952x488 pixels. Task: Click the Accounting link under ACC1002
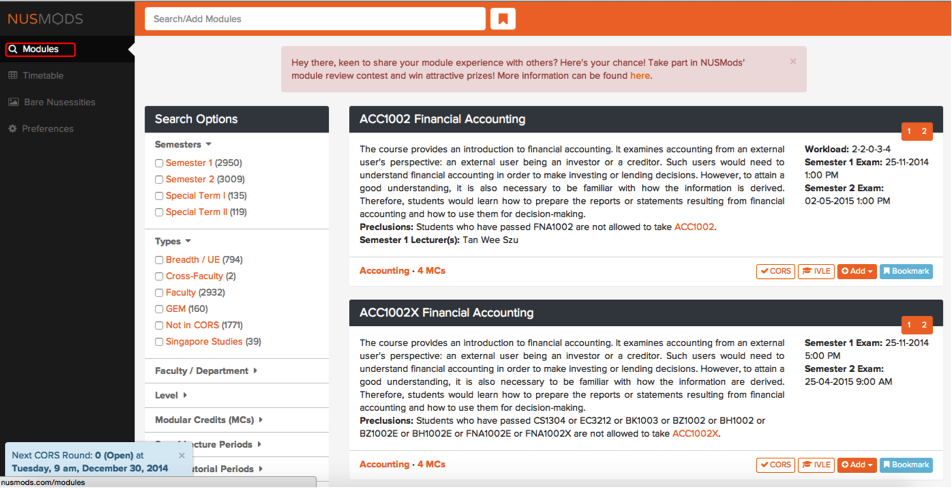384,271
